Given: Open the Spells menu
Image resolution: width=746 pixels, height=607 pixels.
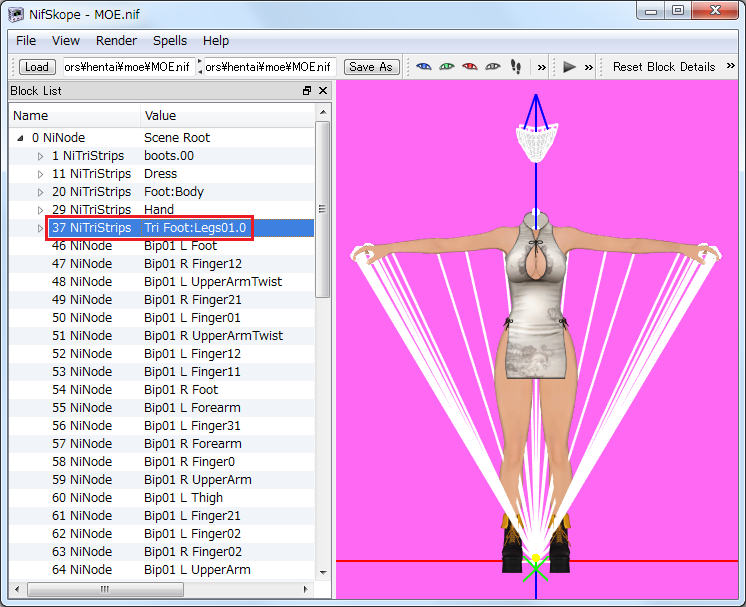Looking at the screenshot, I should pyautogui.click(x=170, y=41).
